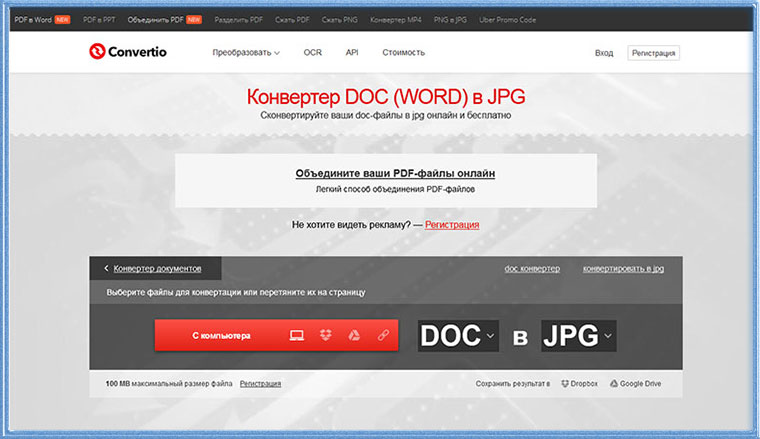Click the URL link upload icon
This screenshot has width=760, height=439.
point(382,336)
